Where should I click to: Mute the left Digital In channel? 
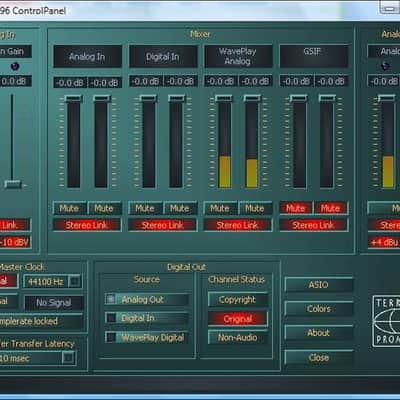145,209
